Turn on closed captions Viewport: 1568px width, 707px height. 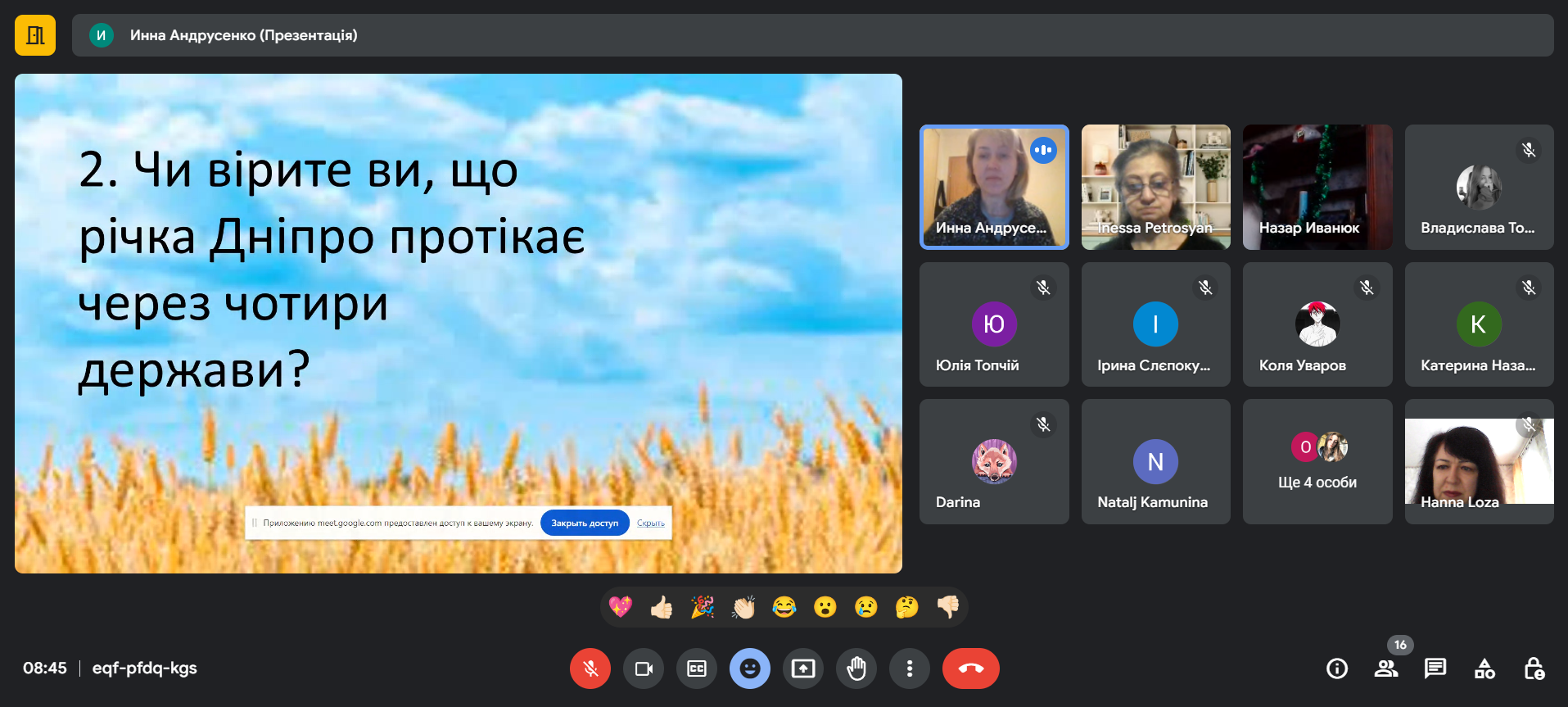click(x=697, y=668)
